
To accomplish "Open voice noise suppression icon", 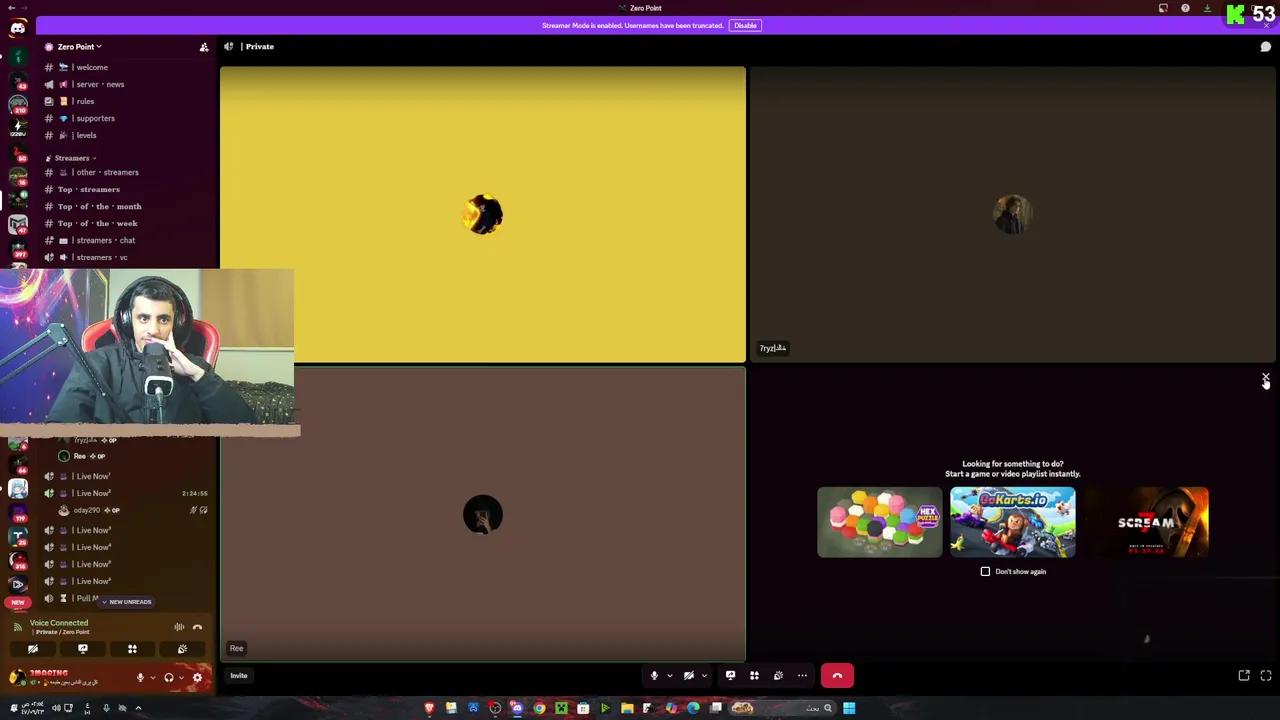I will point(179,627).
